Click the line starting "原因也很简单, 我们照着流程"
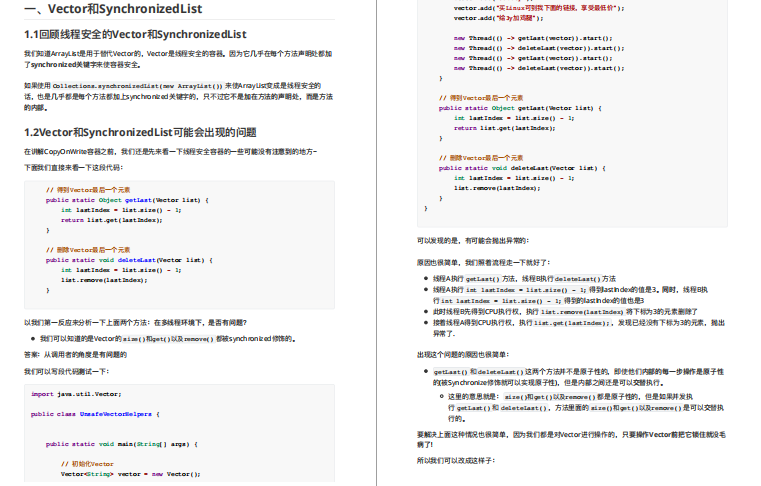The height and width of the screenshot is (486, 761). (x=484, y=263)
